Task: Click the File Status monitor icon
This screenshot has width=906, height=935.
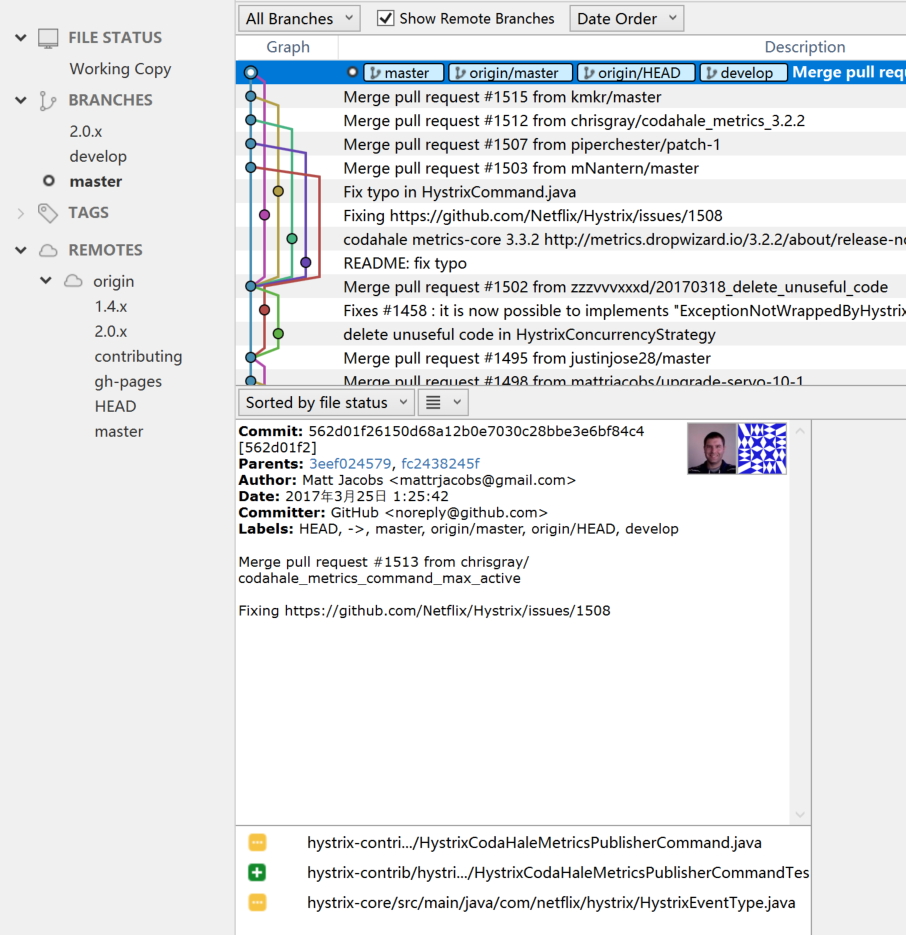Action: coord(48,38)
